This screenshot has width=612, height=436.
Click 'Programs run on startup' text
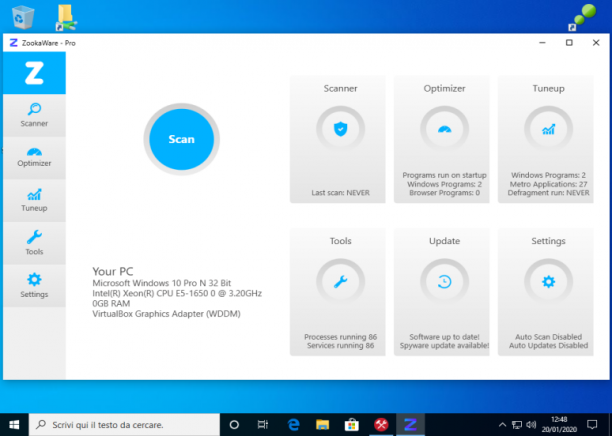point(444,175)
